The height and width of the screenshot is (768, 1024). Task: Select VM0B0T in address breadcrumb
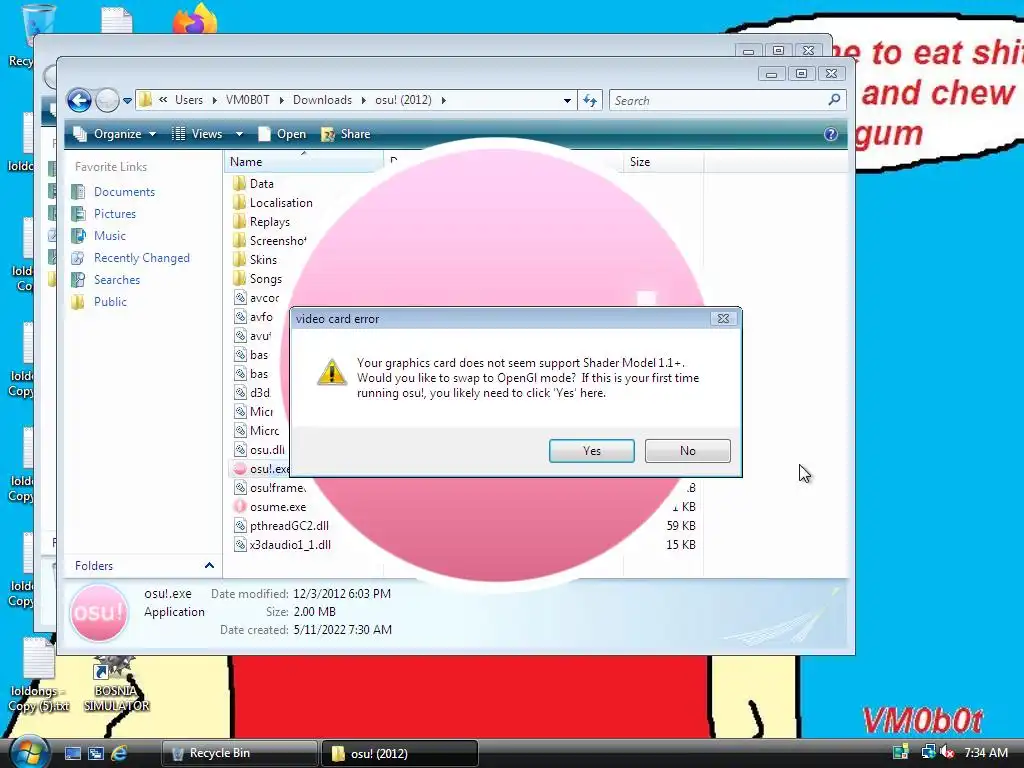248,100
